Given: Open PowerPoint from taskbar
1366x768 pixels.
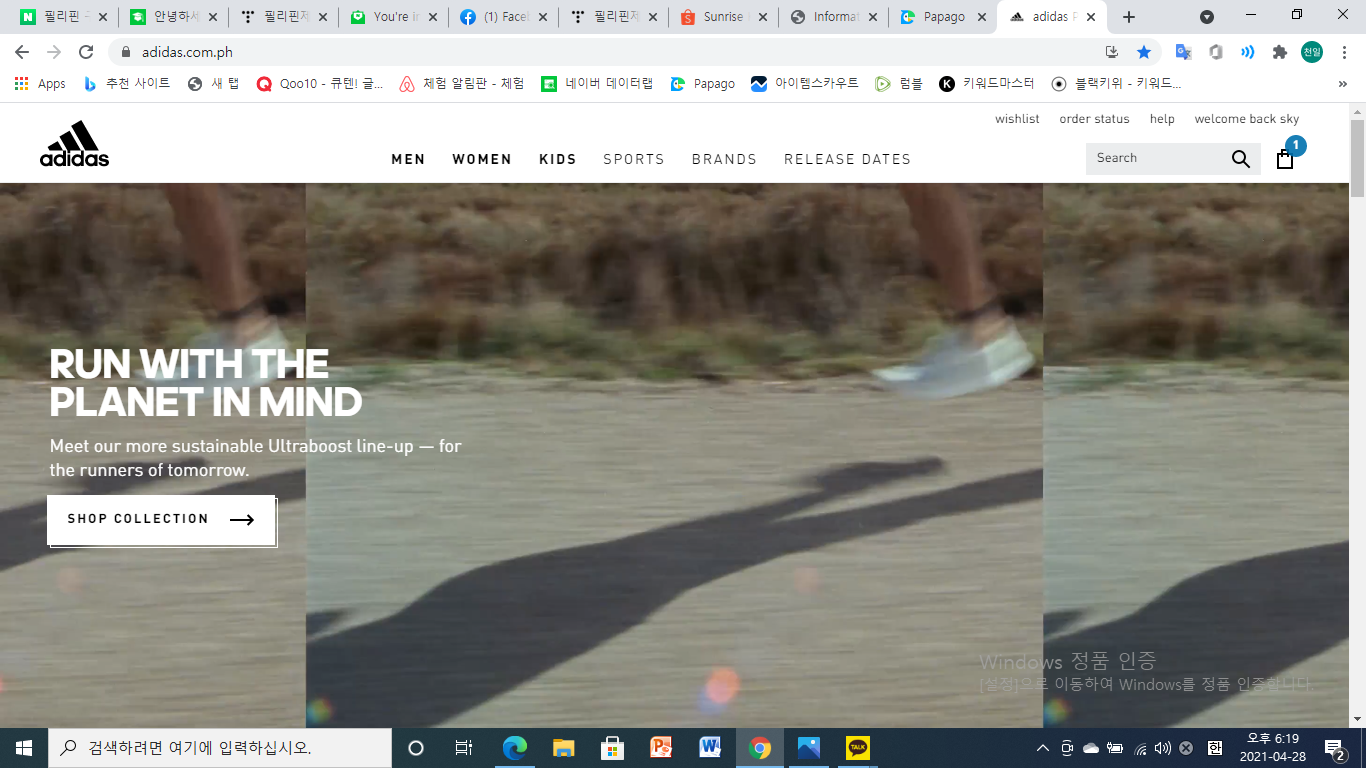Looking at the screenshot, I should coord(662,748).
